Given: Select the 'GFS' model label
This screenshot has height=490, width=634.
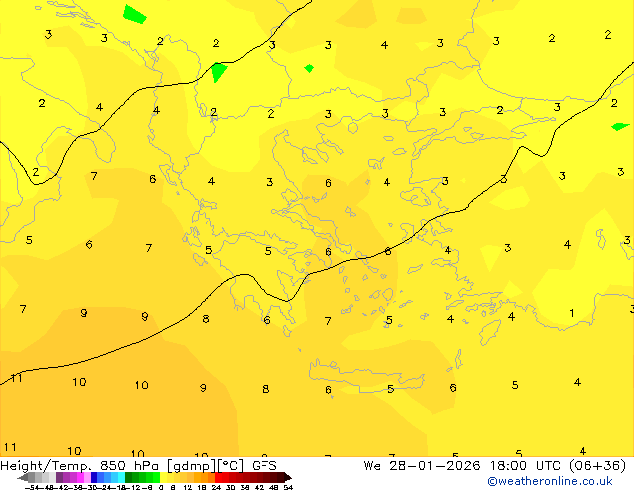Looking at the screenshot, I should 264,466.
